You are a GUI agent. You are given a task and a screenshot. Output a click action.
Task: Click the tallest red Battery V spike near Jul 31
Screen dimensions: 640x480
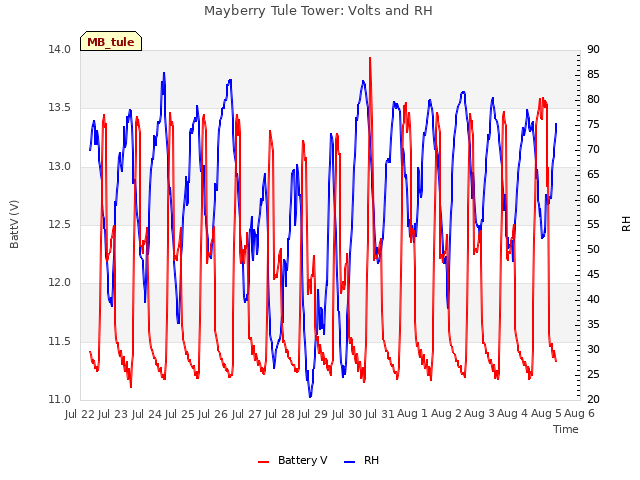coord(370,58)
